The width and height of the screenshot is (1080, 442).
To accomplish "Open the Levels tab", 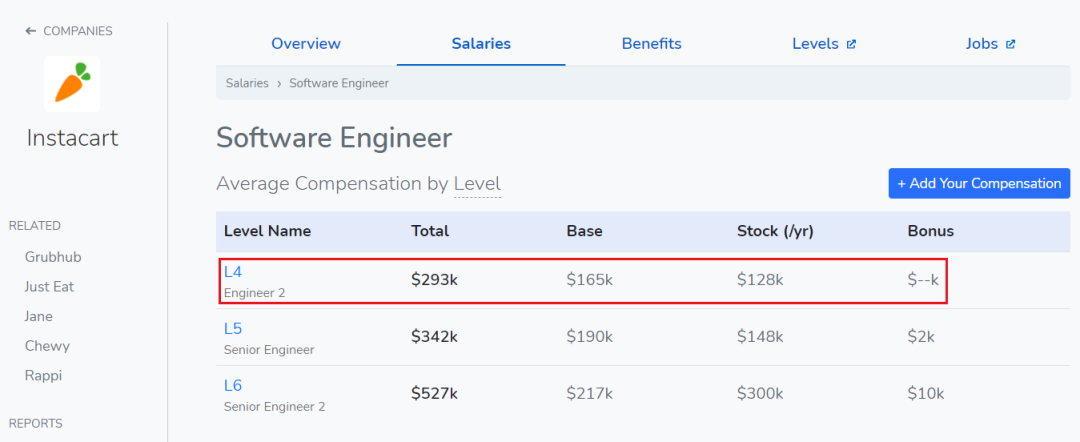I will coord(815,44).
